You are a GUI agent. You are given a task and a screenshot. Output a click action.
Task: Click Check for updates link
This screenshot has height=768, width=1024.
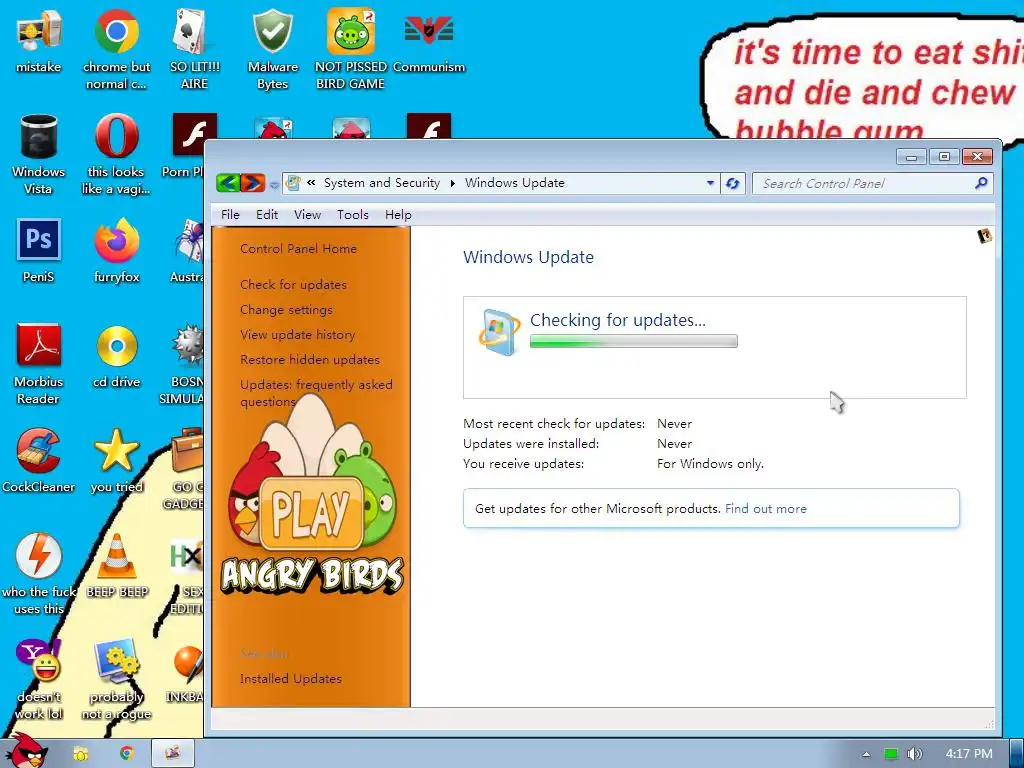(x=293, y=285)
